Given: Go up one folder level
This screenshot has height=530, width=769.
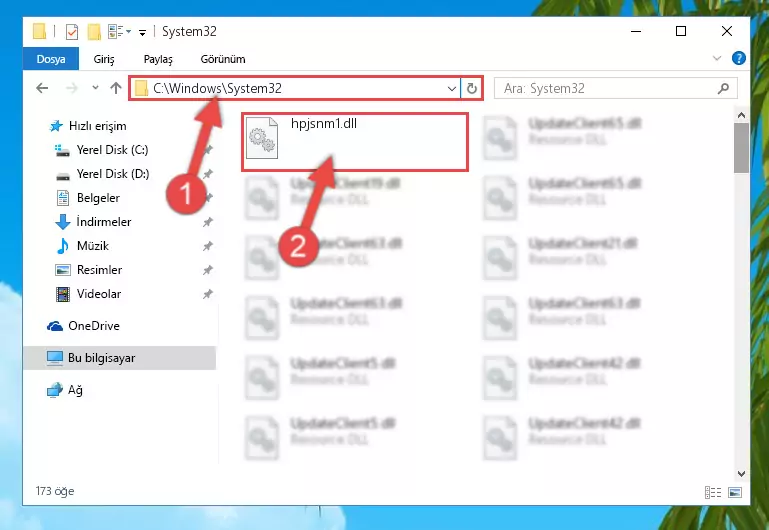Looking at the screenshot, I should [x=116, y=88].
